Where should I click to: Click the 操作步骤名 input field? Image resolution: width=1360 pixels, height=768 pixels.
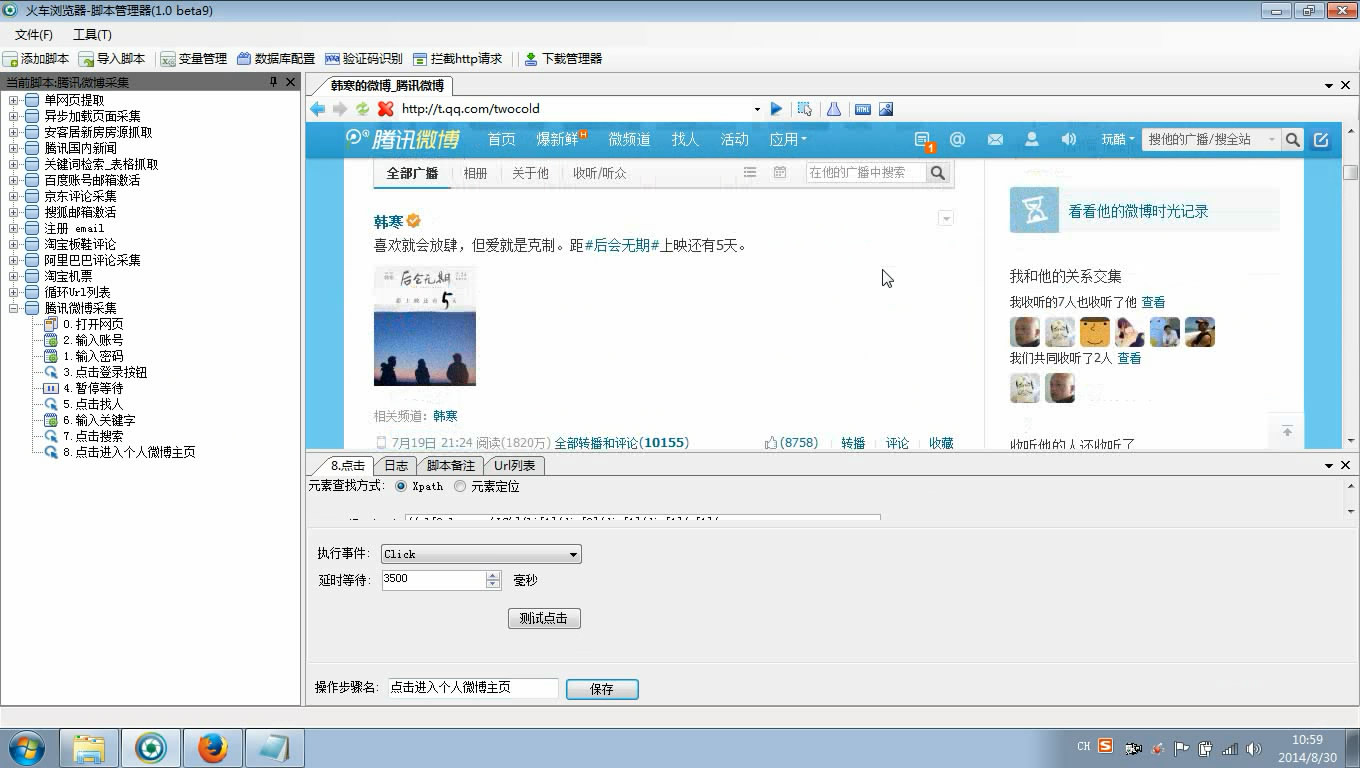pos(473,688)
